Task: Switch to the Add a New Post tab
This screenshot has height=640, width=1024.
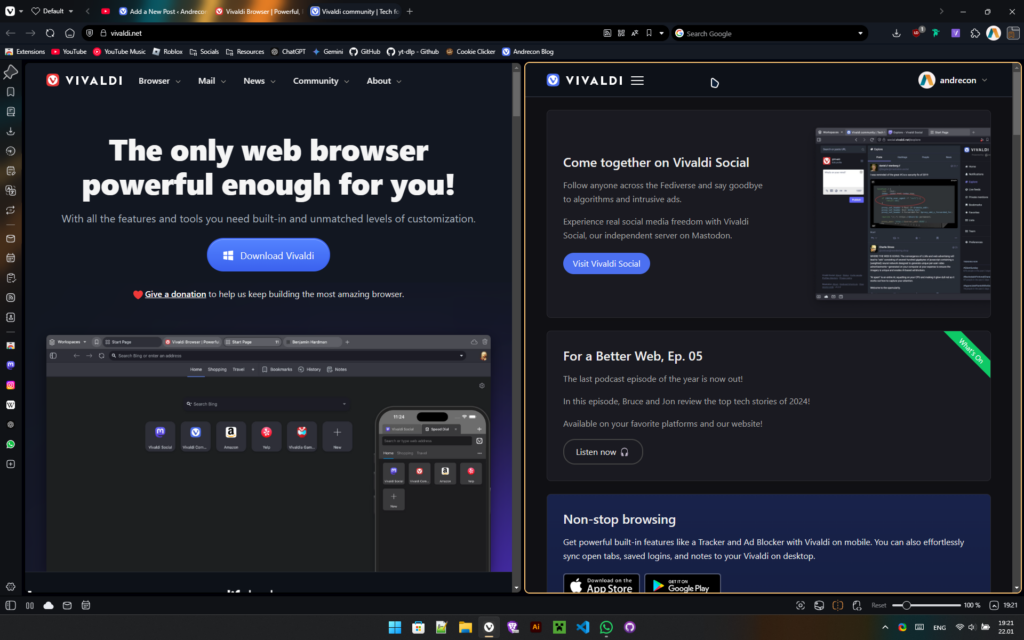Action: coord(162,11)
